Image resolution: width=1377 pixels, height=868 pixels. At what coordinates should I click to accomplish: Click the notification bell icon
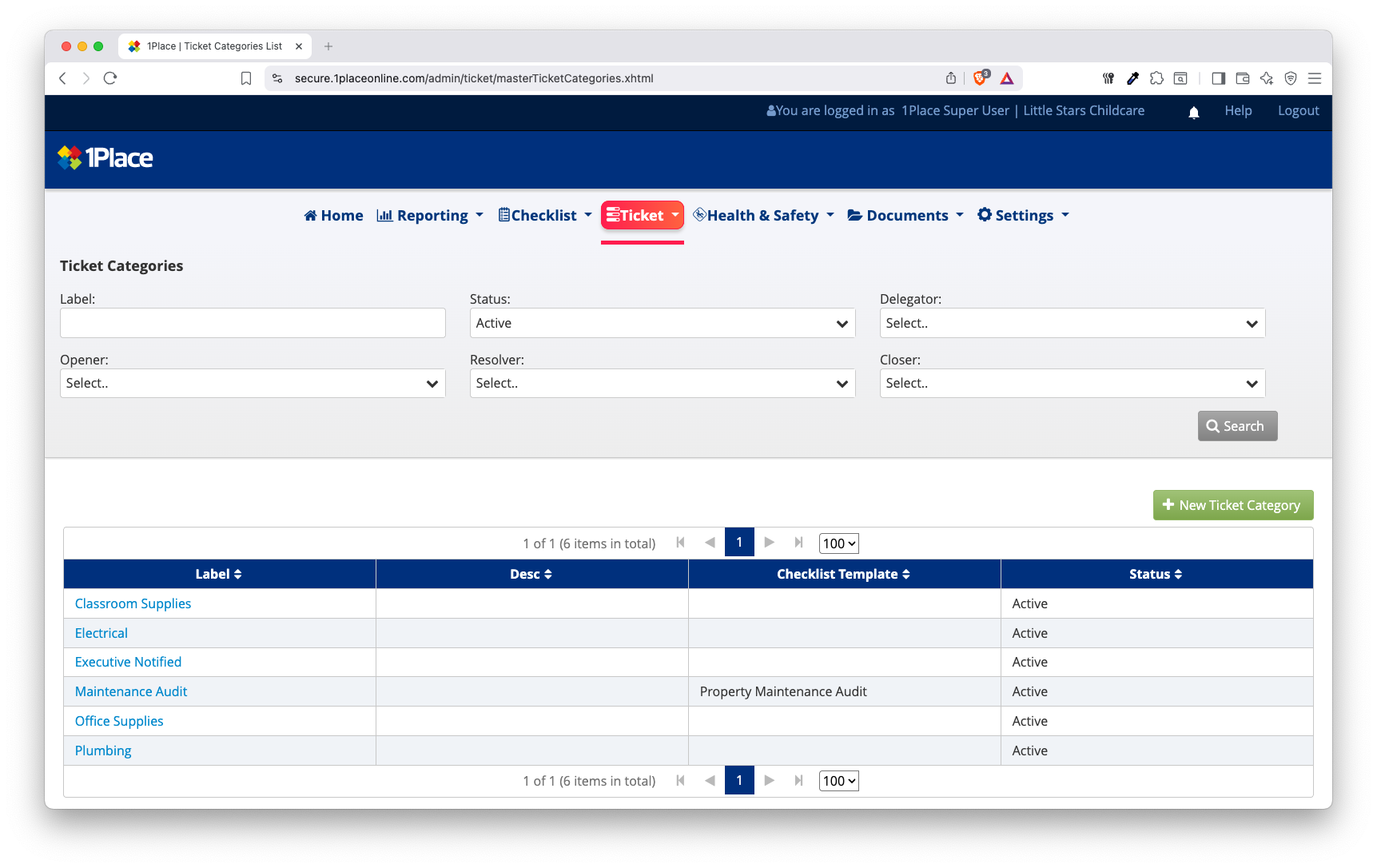tap(1193, 112)
